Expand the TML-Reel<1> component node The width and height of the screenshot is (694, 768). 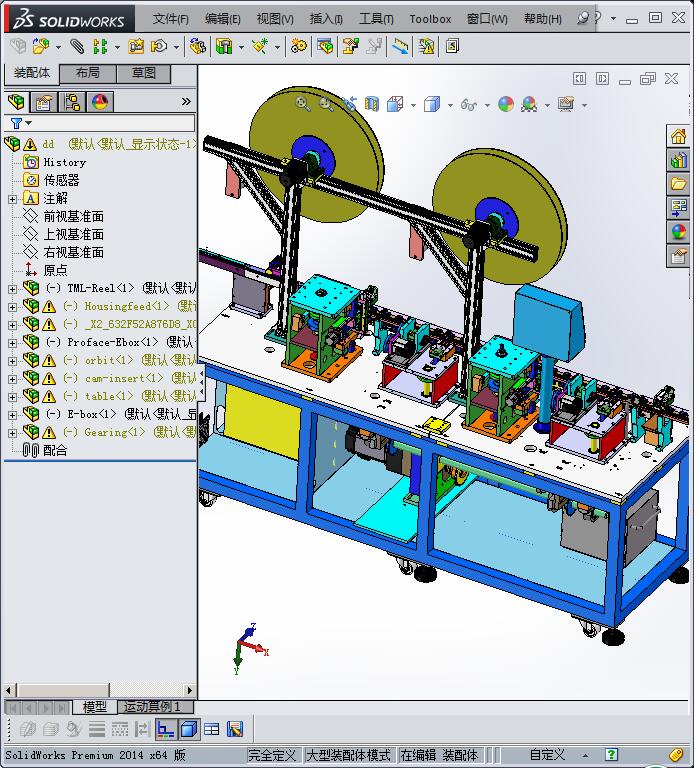12,289
